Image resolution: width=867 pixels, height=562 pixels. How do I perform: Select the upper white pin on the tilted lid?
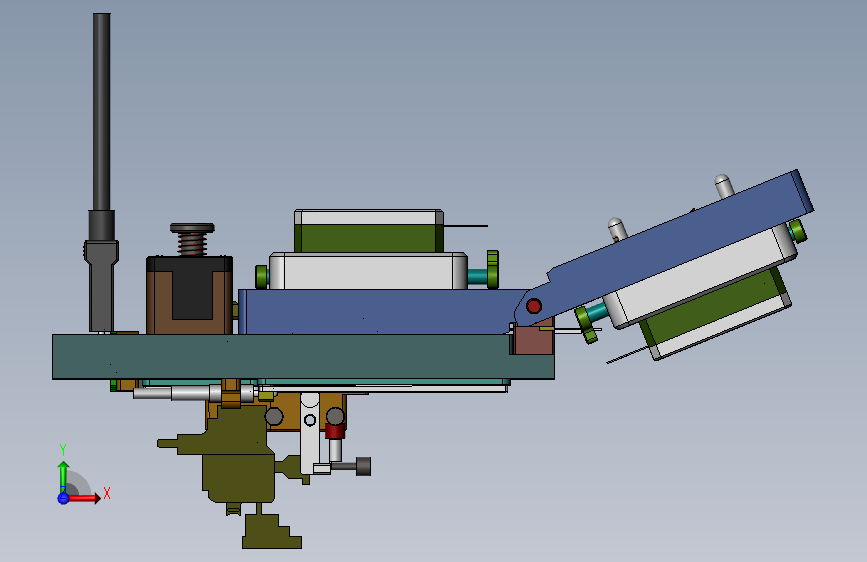coord(724,186)
